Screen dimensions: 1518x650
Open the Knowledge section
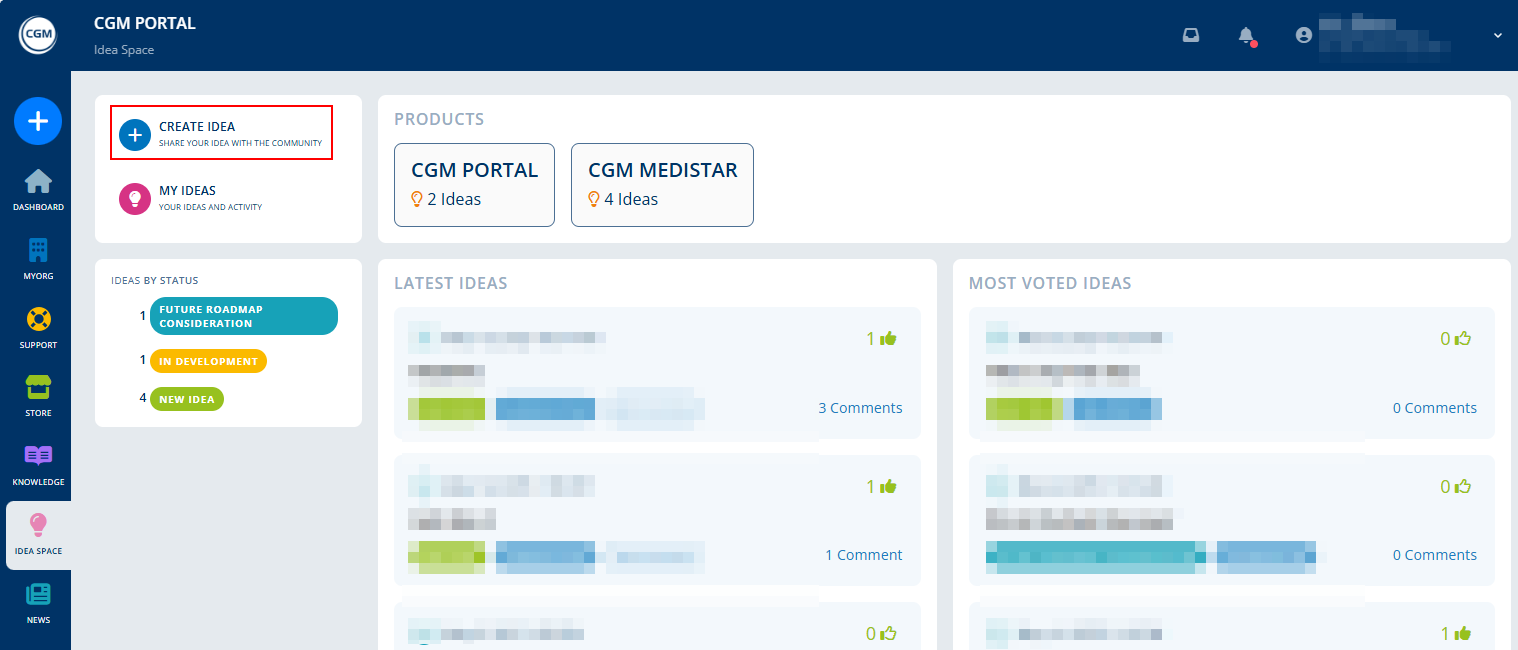tap(38, 465)
